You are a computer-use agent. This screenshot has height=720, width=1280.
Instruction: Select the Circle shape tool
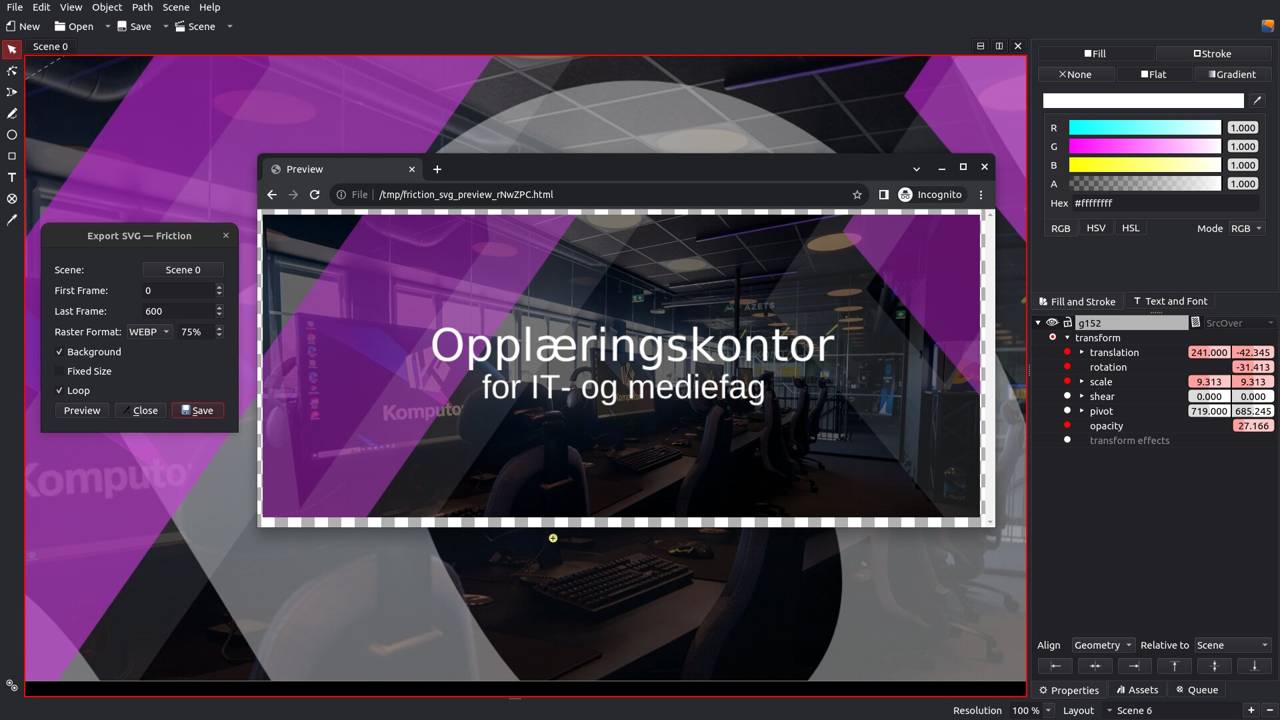point(12,135)
